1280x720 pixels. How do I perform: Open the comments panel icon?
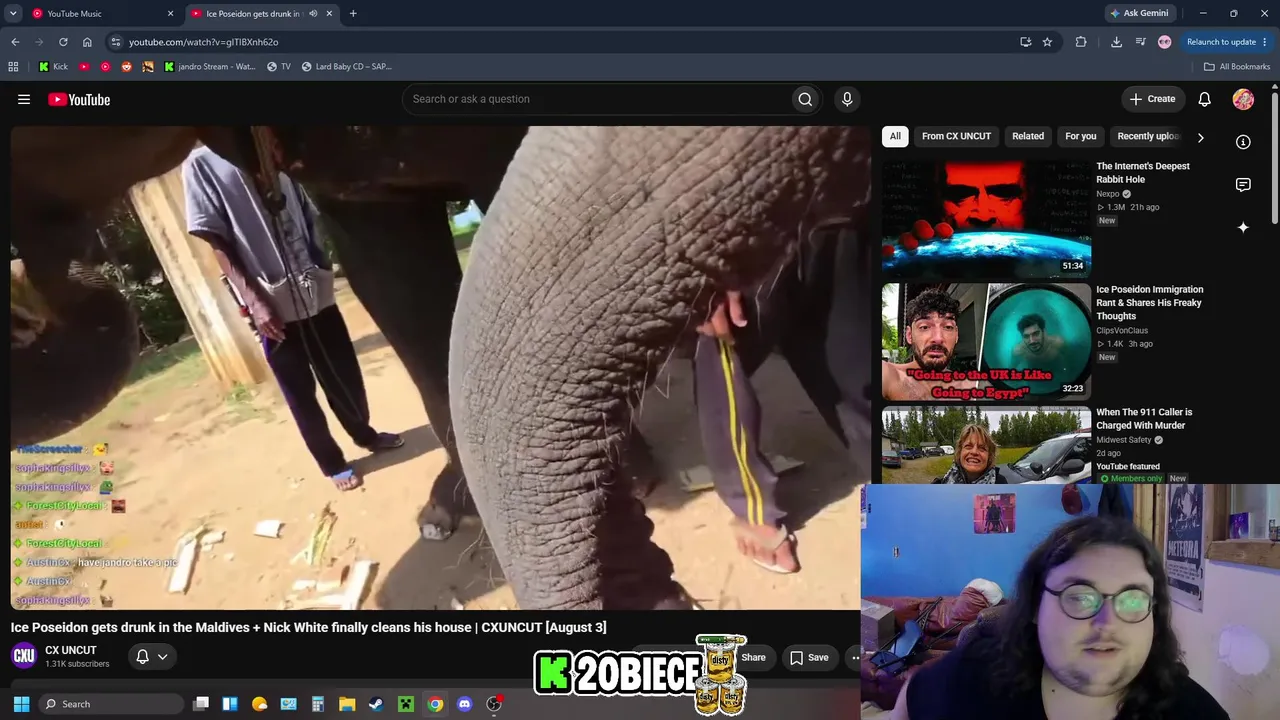pyautogui.click(x=1243, y=185)
